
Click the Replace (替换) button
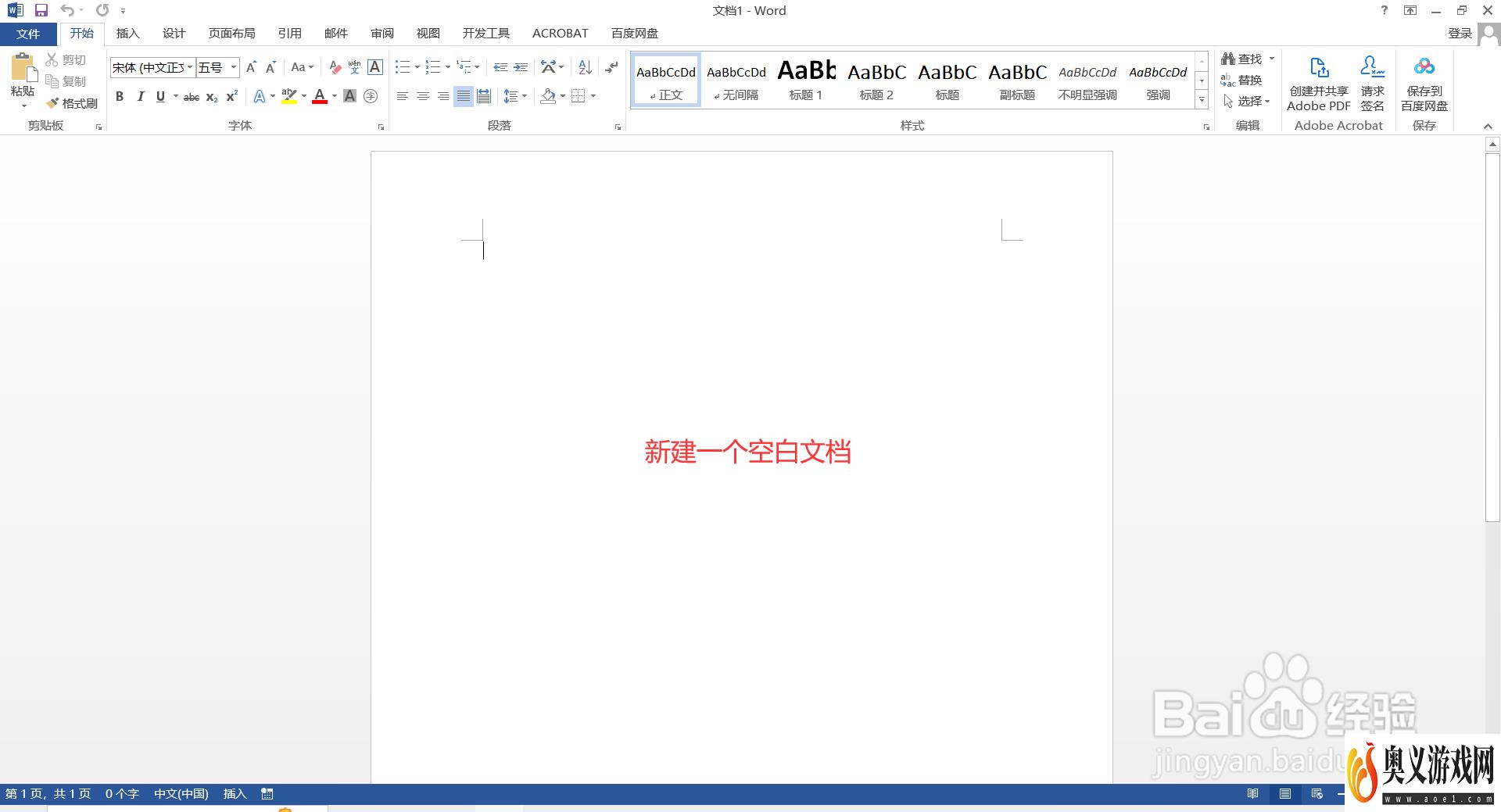1242,80
